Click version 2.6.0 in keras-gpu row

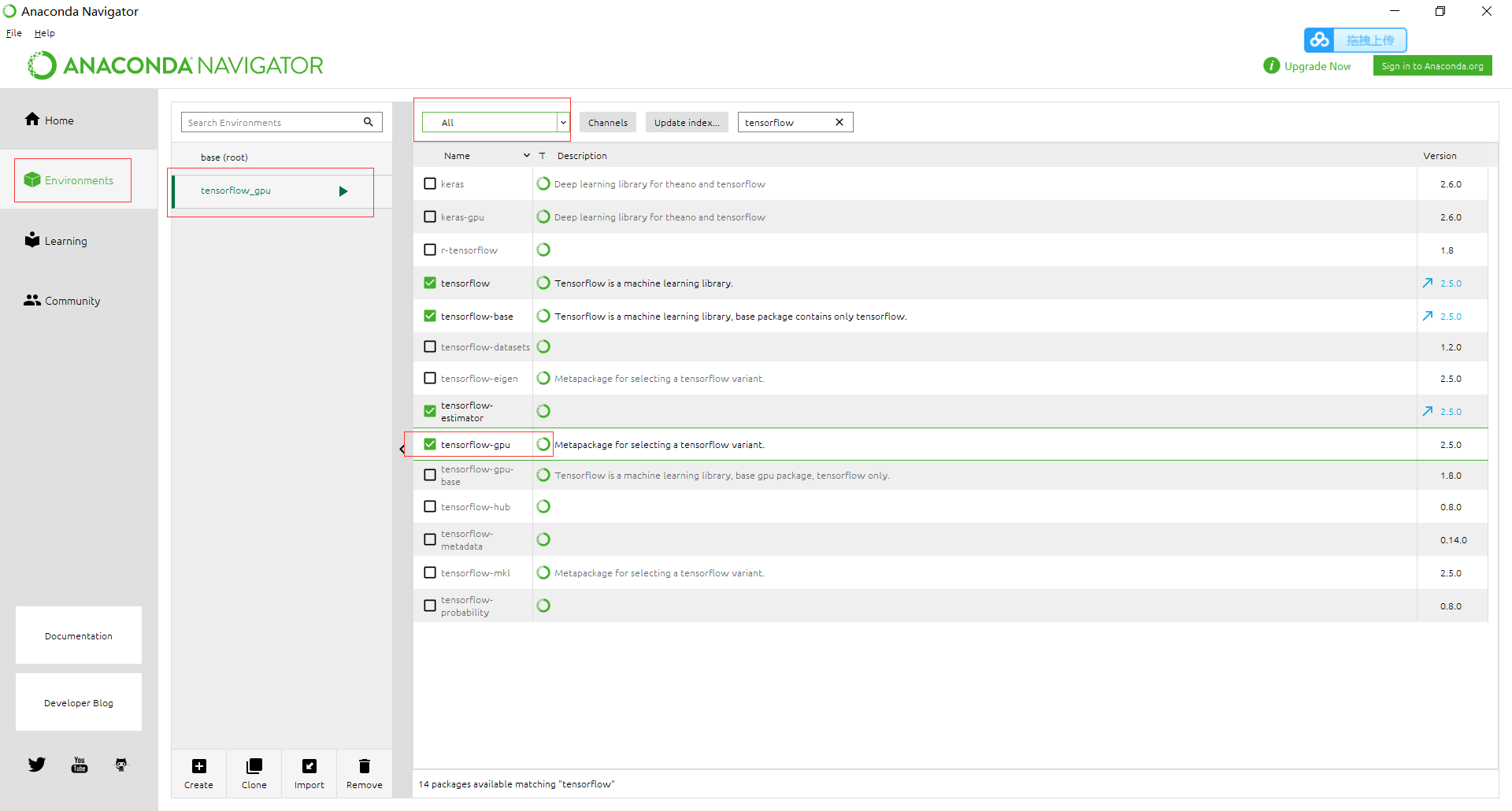[1451, 217]
